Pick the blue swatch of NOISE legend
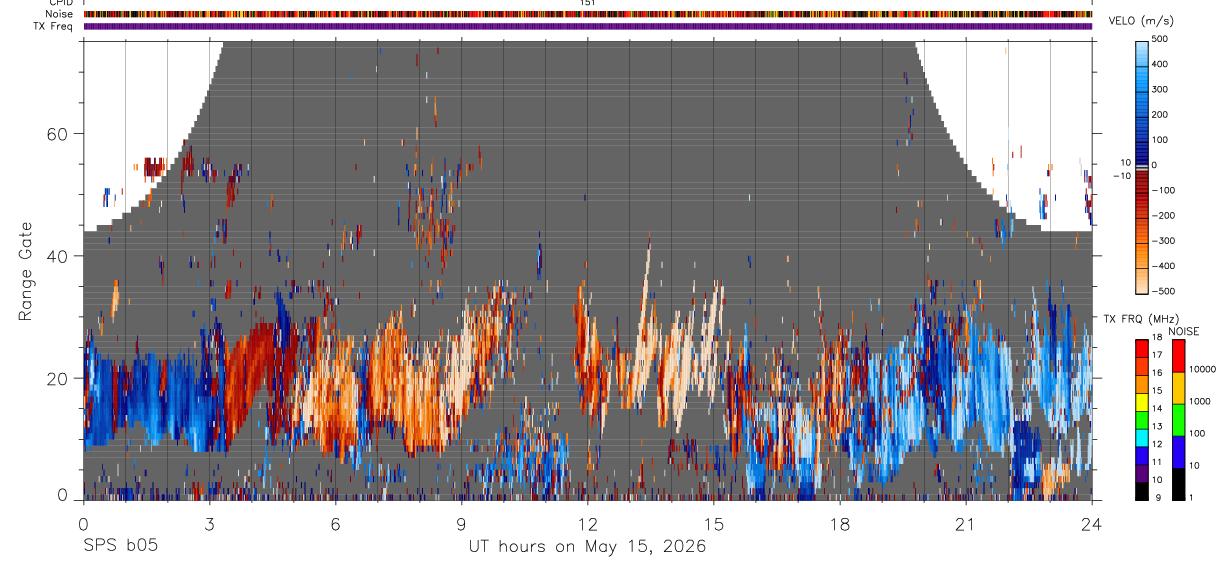The height and width of the screenshot is (567, 1228). (1178, 452)
